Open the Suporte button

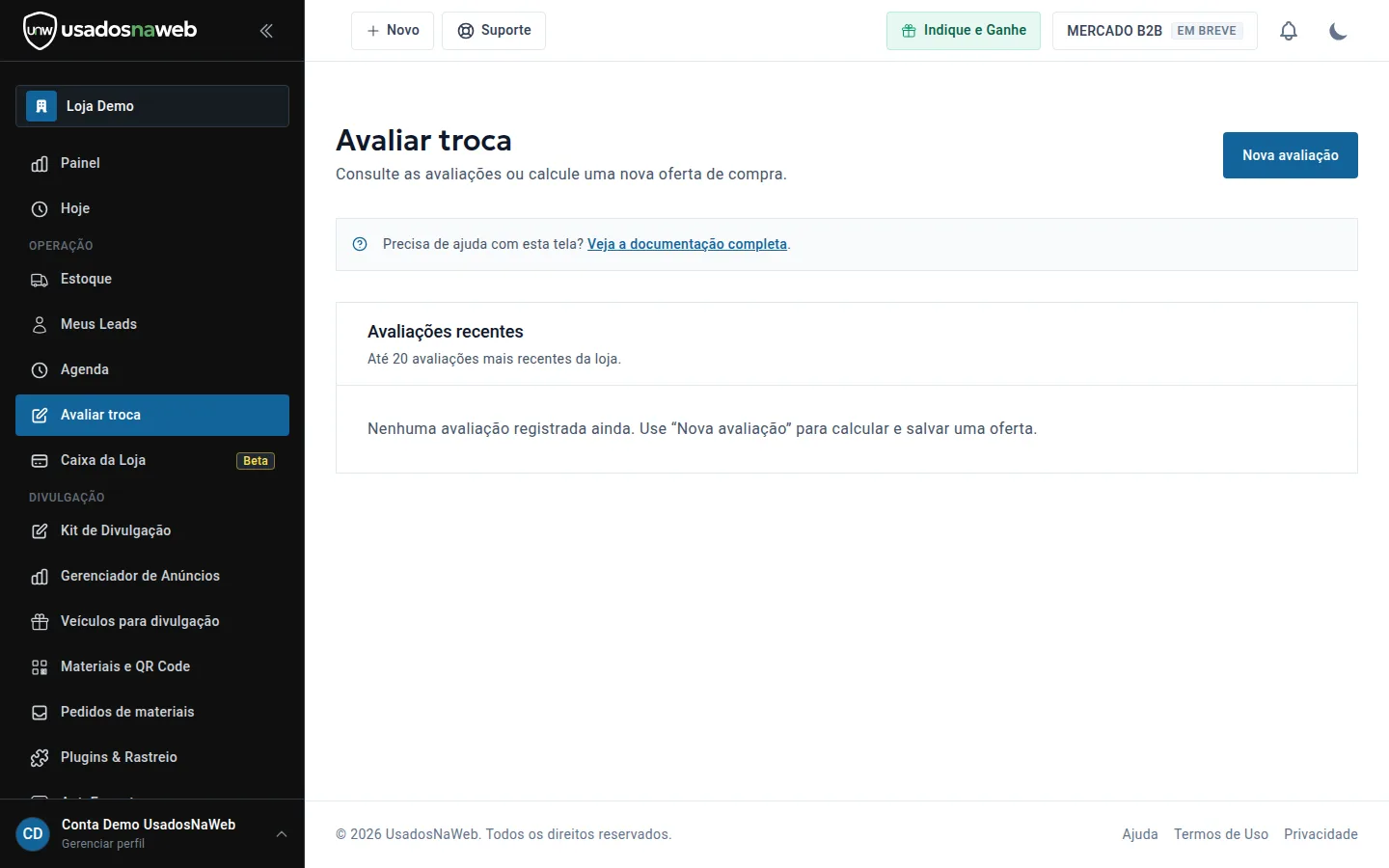point(494,31)
